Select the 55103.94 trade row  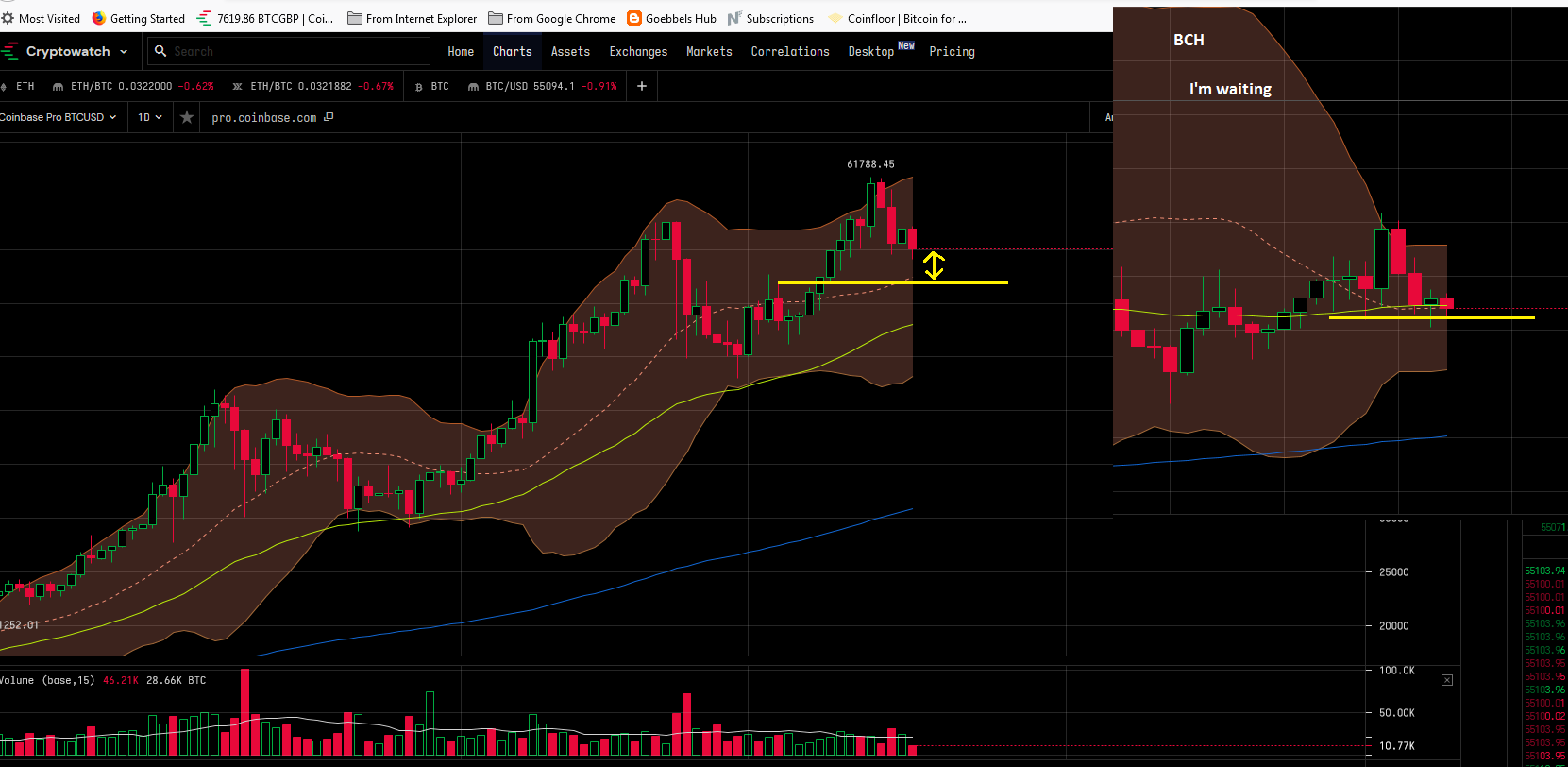1544,571
